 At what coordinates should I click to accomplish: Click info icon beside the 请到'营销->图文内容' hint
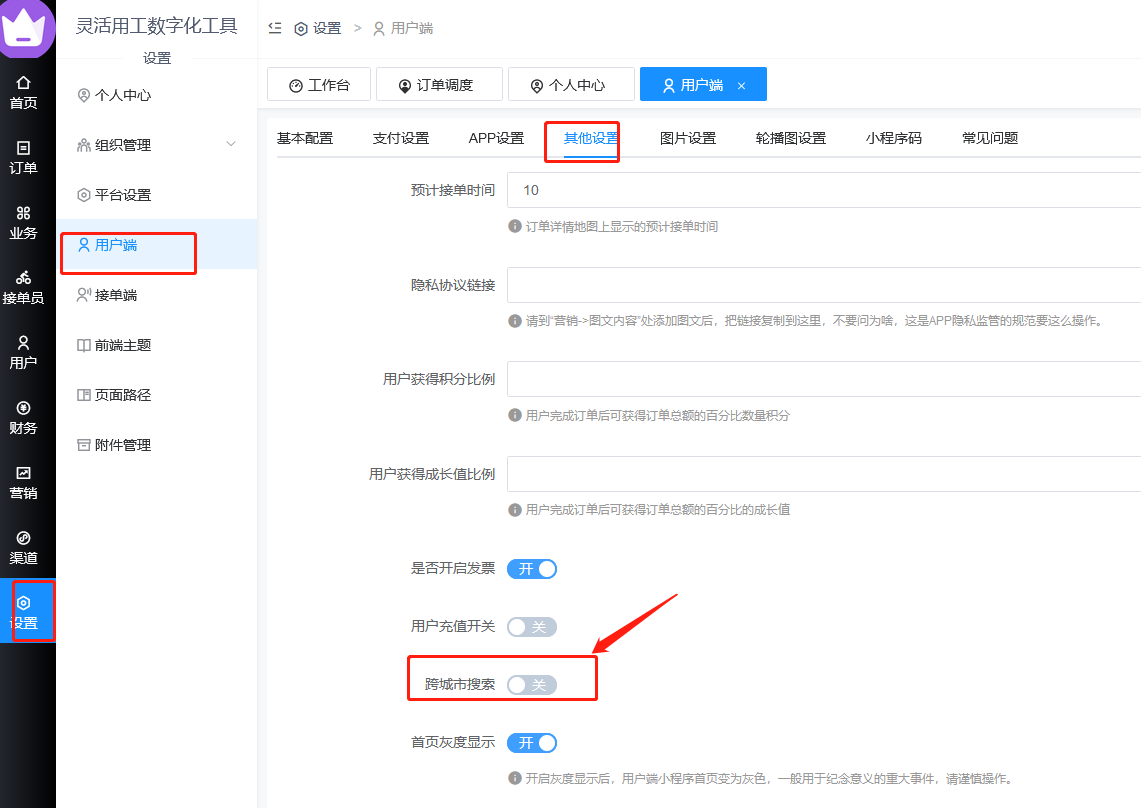click(x=514, y=320)
